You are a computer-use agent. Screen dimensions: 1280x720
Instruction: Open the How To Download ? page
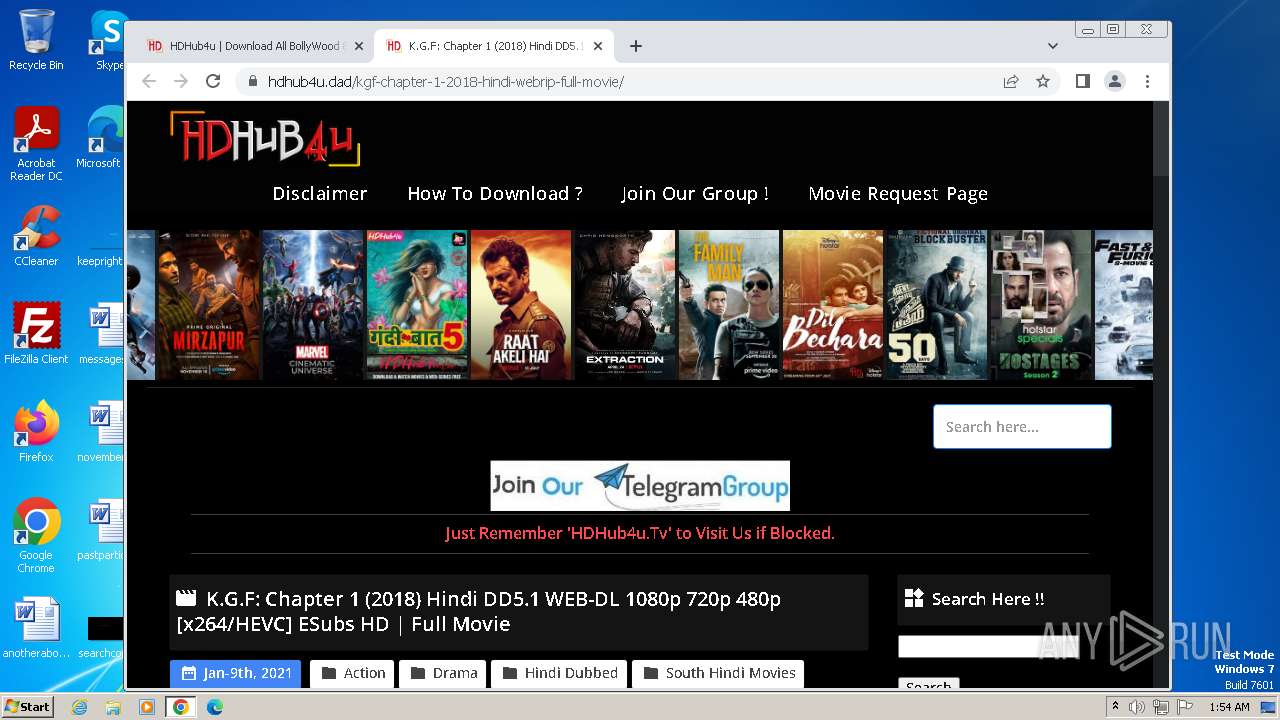point(495,194)
